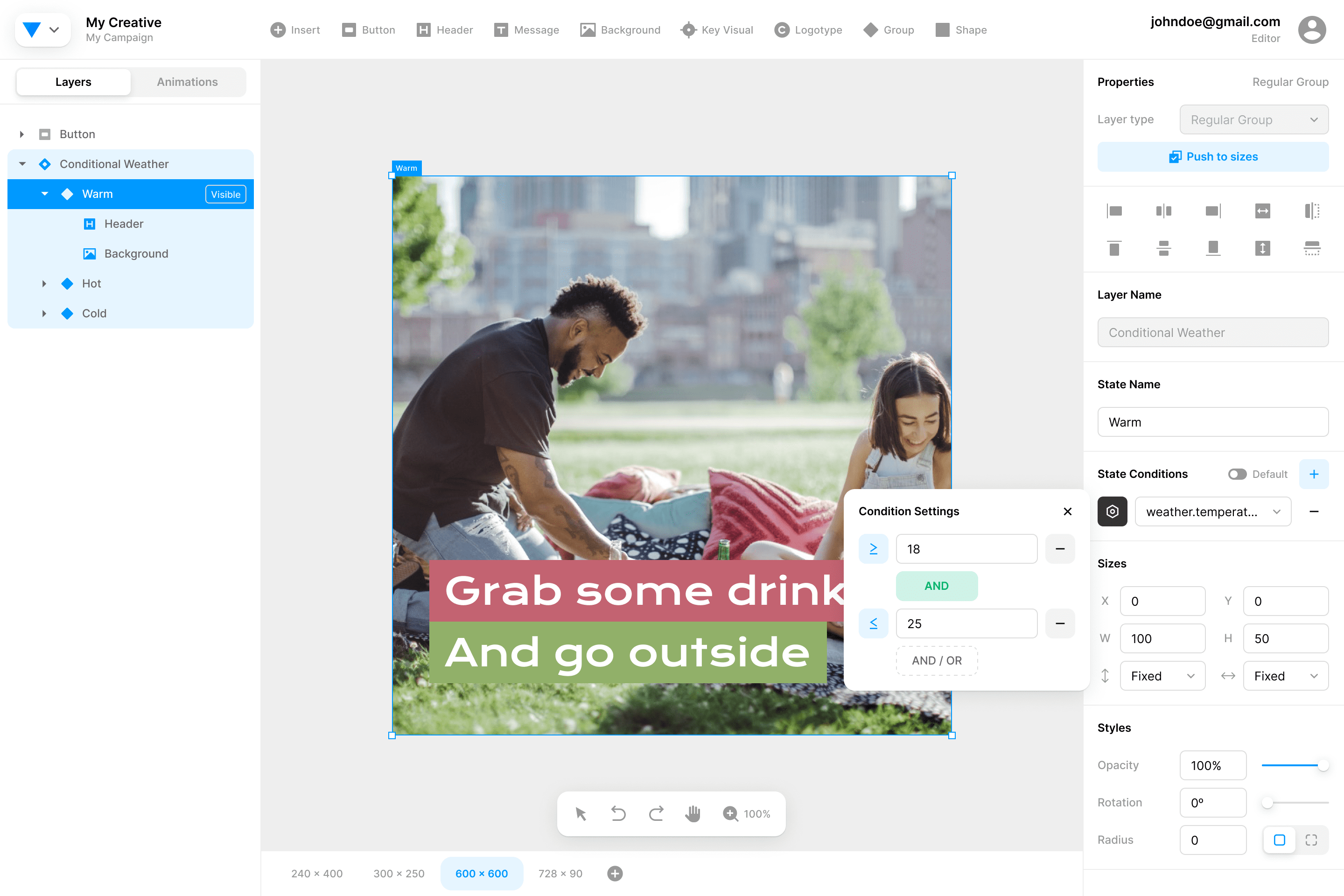Screen dimensions: 1344x896
Task: Open the weather.temperature condition dropdown
Action: [x=1212, y=511]
